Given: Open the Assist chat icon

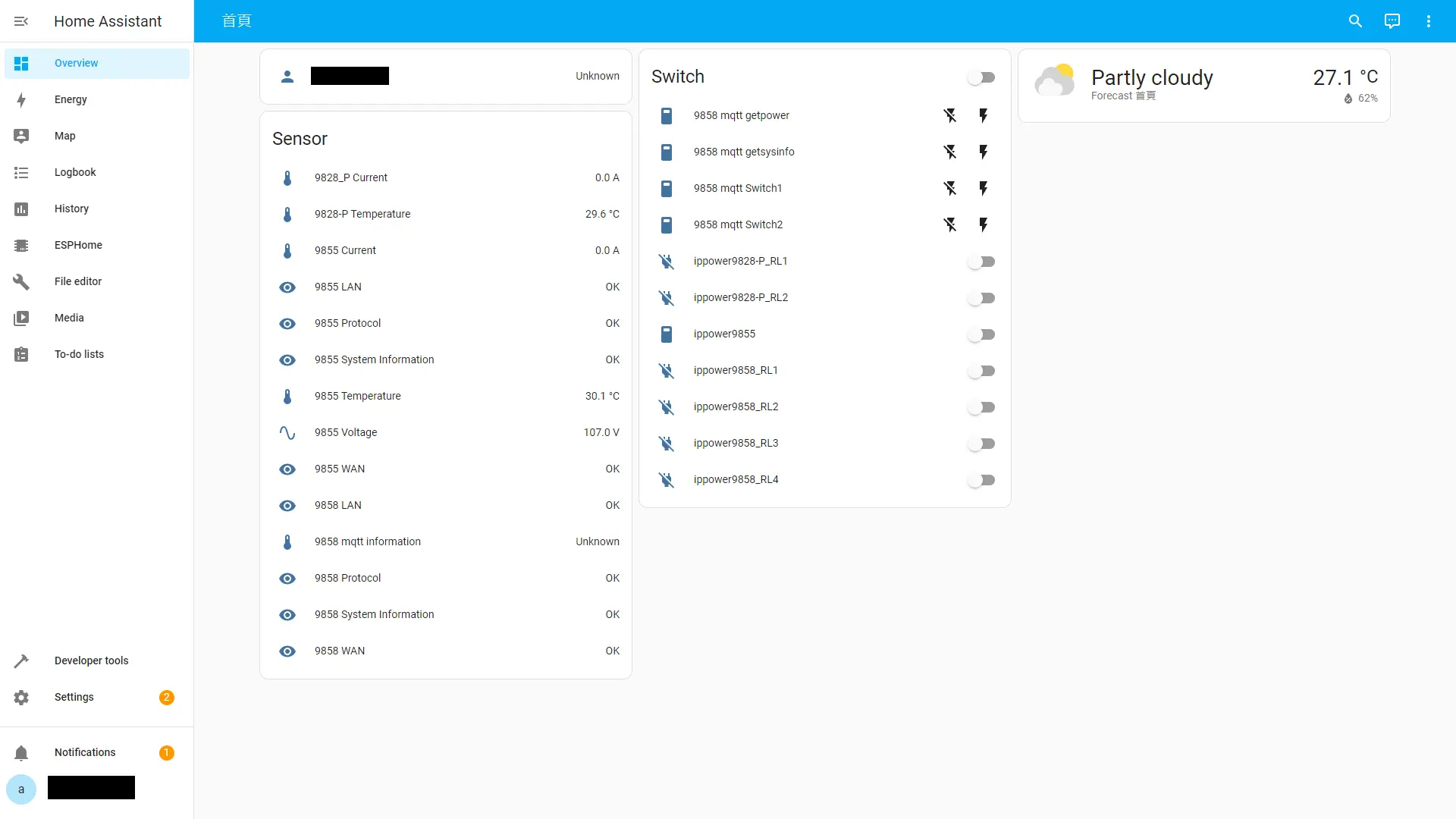Looking at the screenshot, I should [x=1392, y=21].
